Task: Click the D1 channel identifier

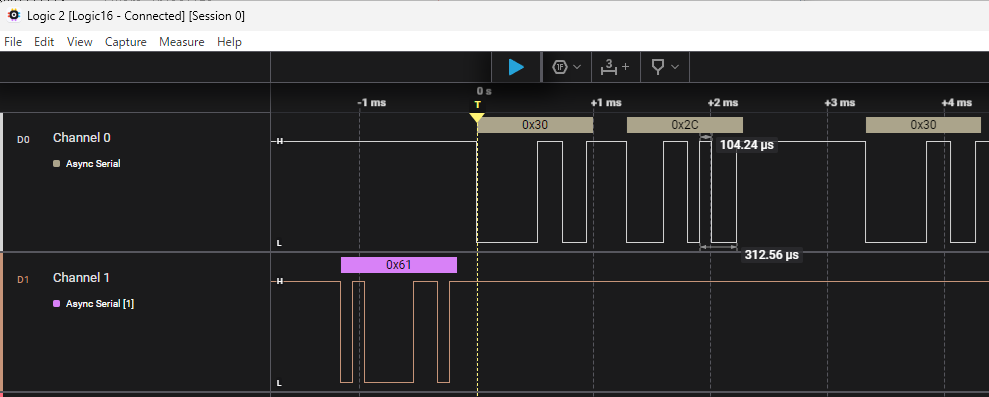Action: point(23,279)
